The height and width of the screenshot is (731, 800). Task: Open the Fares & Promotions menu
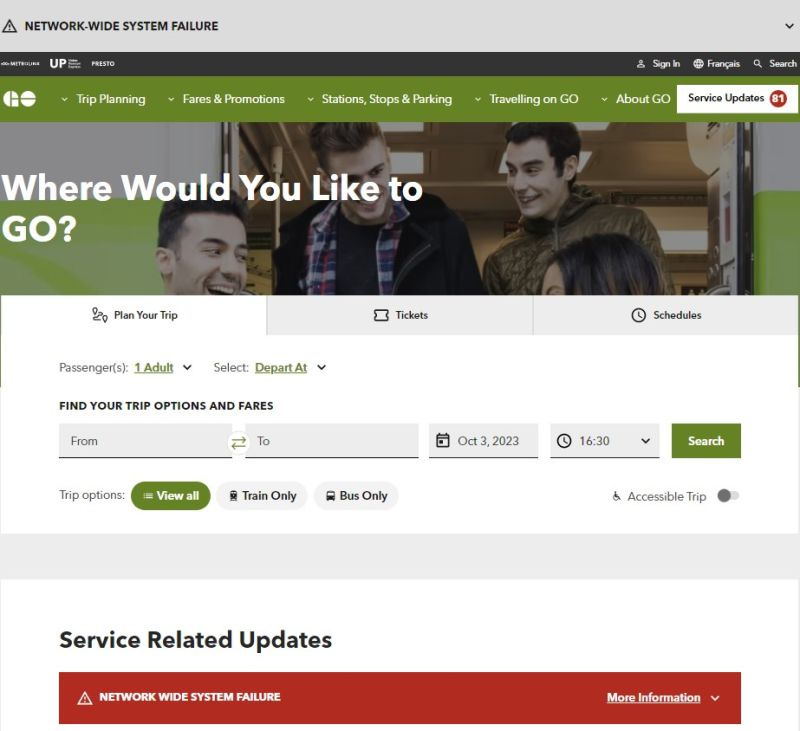[227, 99]
